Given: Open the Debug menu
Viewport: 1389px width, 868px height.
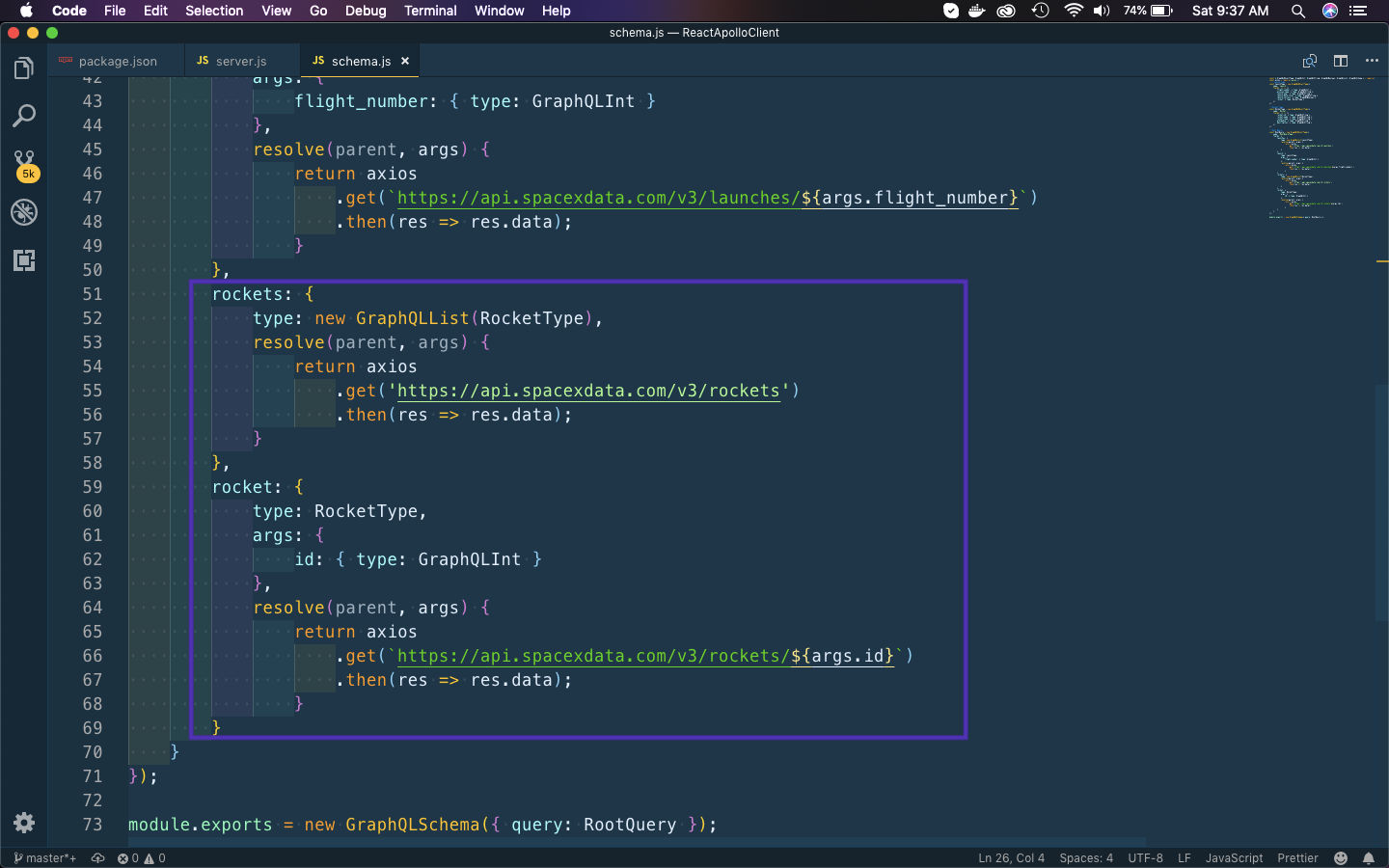Looking at the screenshot, I should [366, 11].
